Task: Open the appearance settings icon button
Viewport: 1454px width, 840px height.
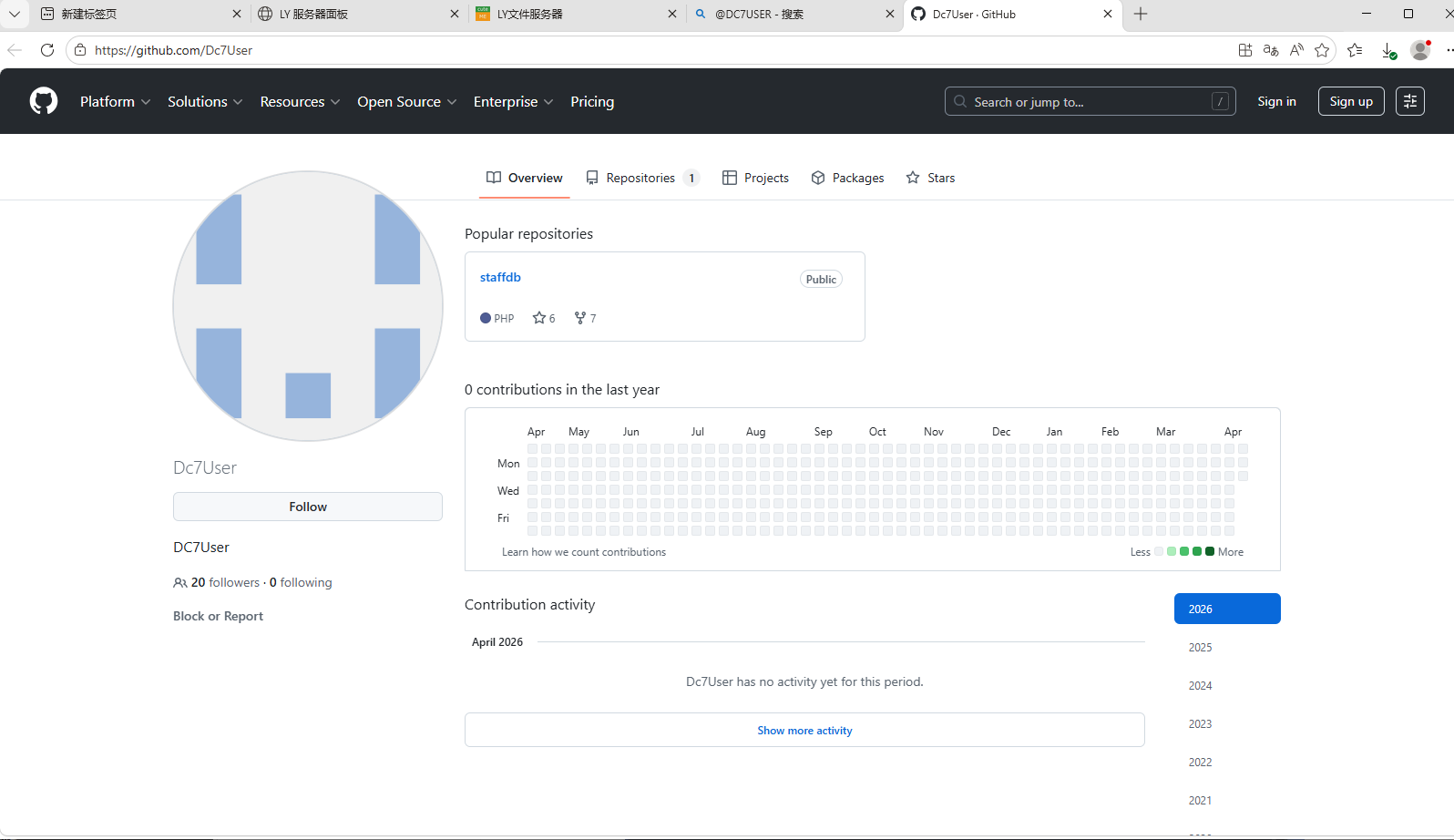Action: coord(1409,101)
